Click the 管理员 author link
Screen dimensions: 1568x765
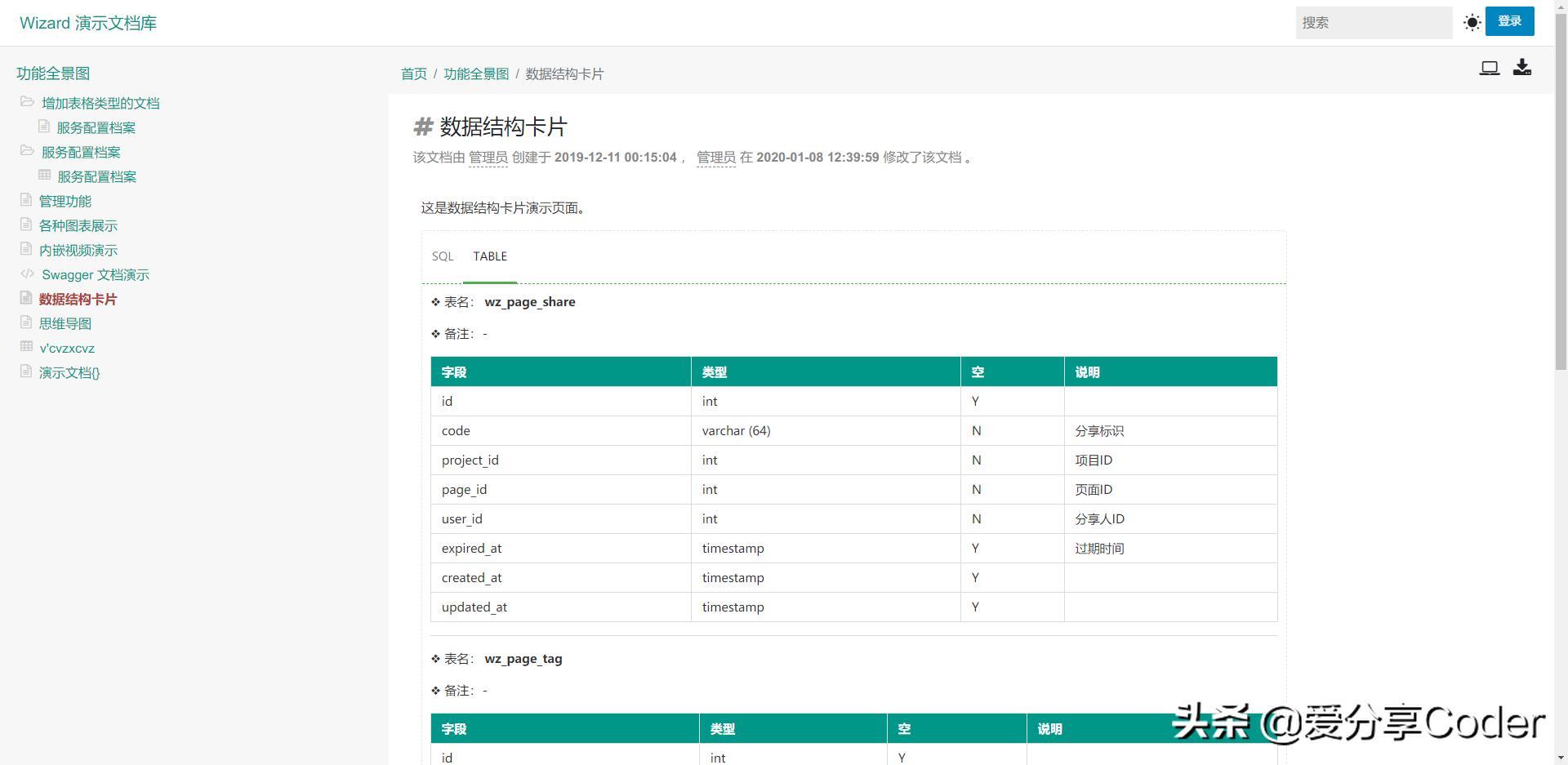pyautogui.click(x=488, y=158)
